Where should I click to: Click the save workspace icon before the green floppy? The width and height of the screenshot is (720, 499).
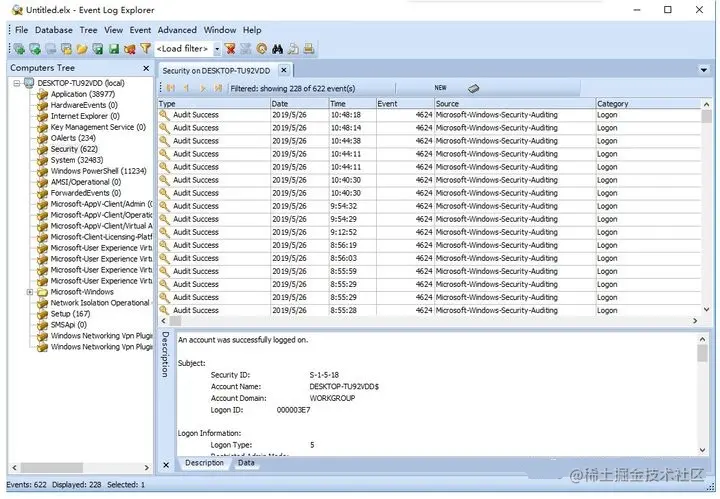pyautogui.click(x=98, y=48)
